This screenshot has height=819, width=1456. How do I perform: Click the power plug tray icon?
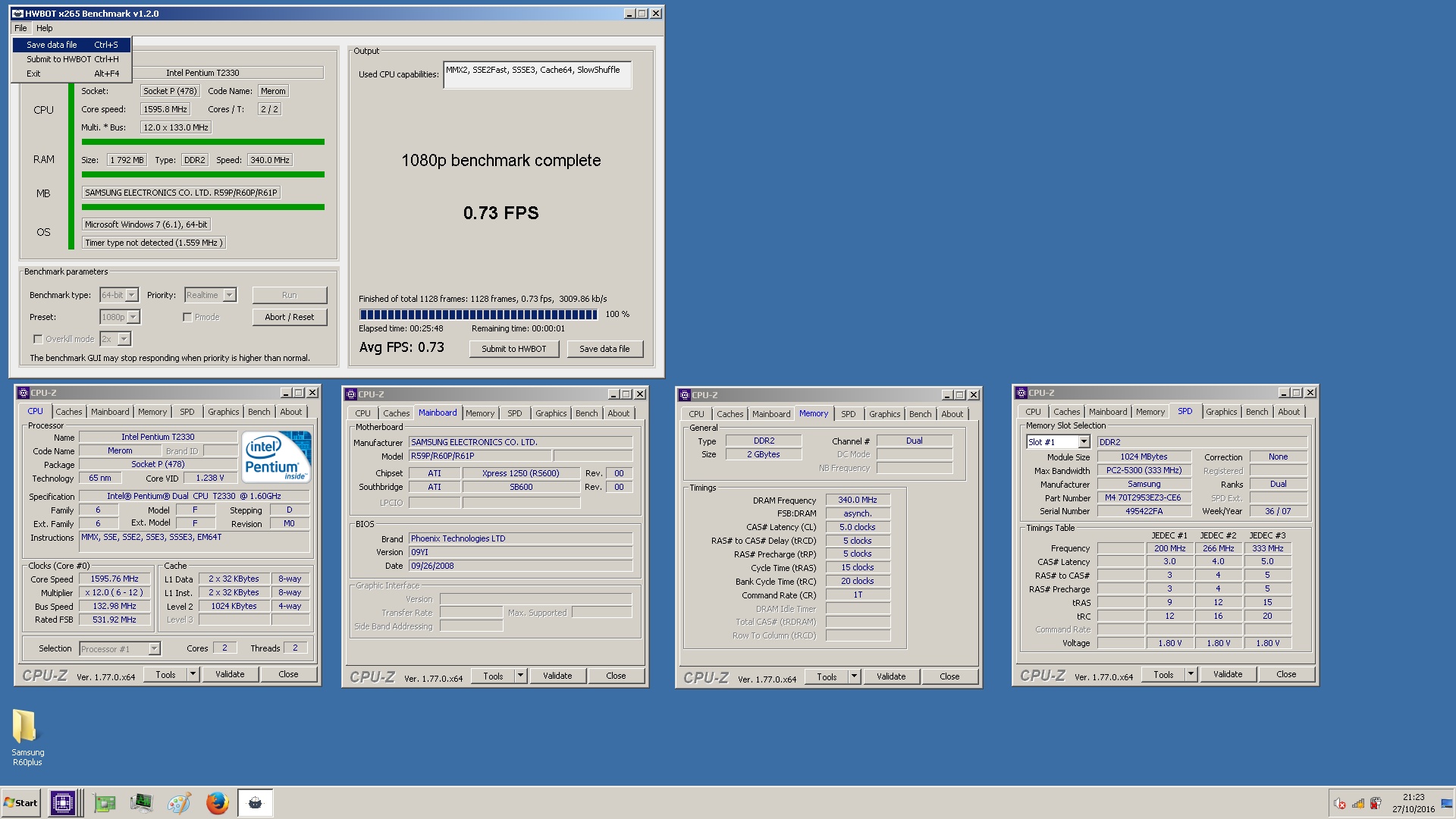(1376, 804)
